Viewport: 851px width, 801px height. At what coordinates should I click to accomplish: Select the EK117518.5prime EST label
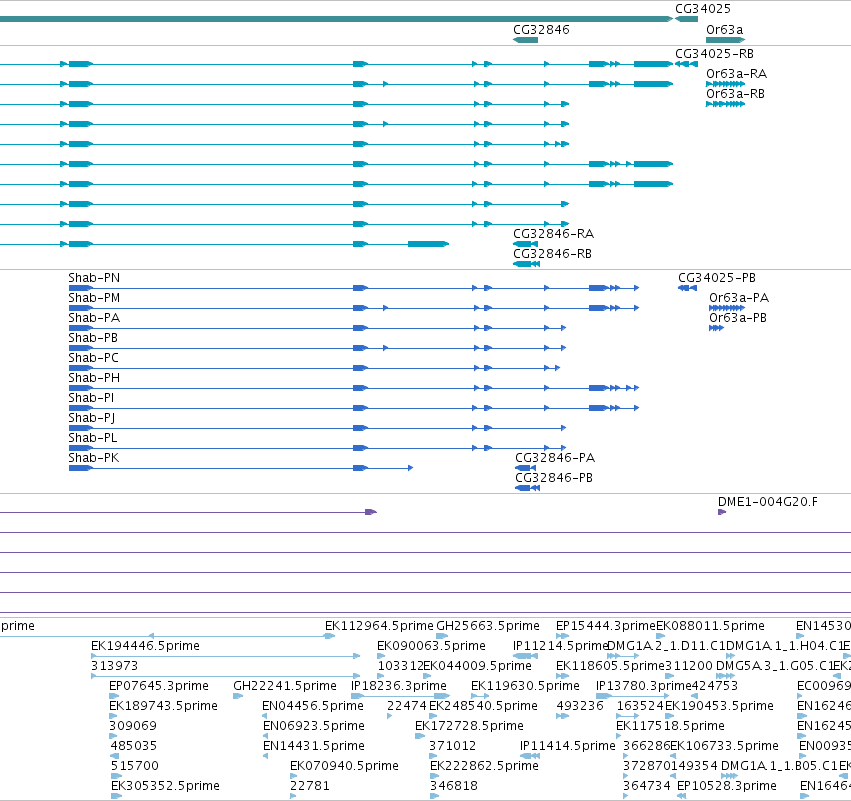coord(670,726)
